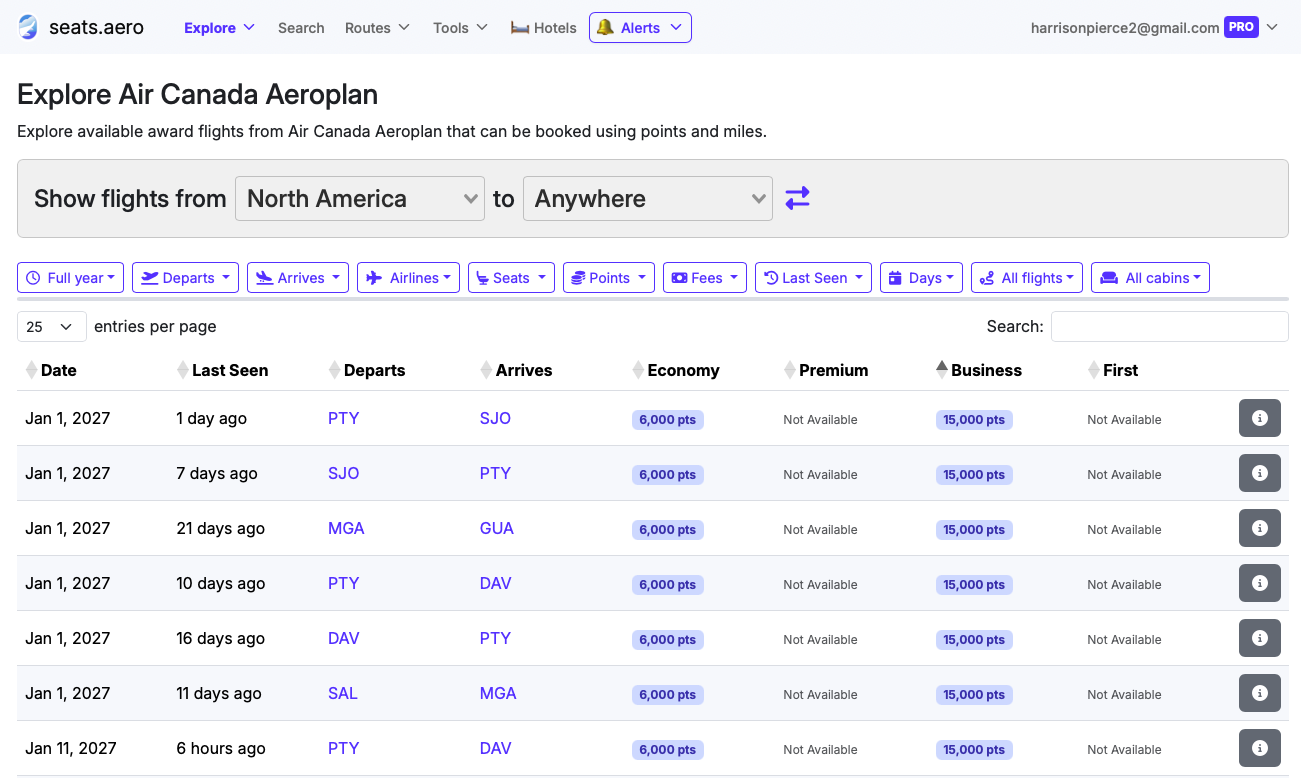Click the "6 hours ago" last seen cell
The image size is (1301, 778).
coord(221,748)
